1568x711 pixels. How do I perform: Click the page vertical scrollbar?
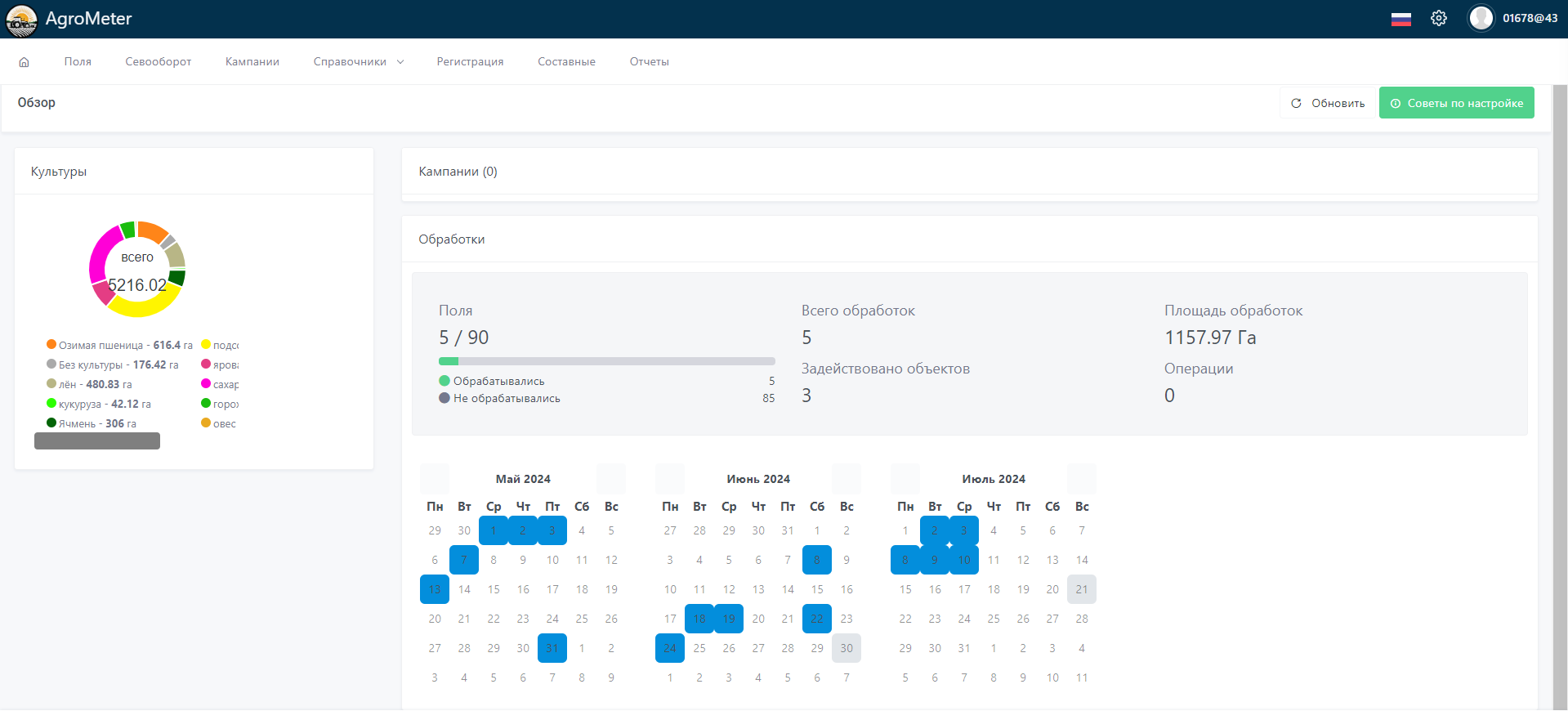click(1559, 392)
